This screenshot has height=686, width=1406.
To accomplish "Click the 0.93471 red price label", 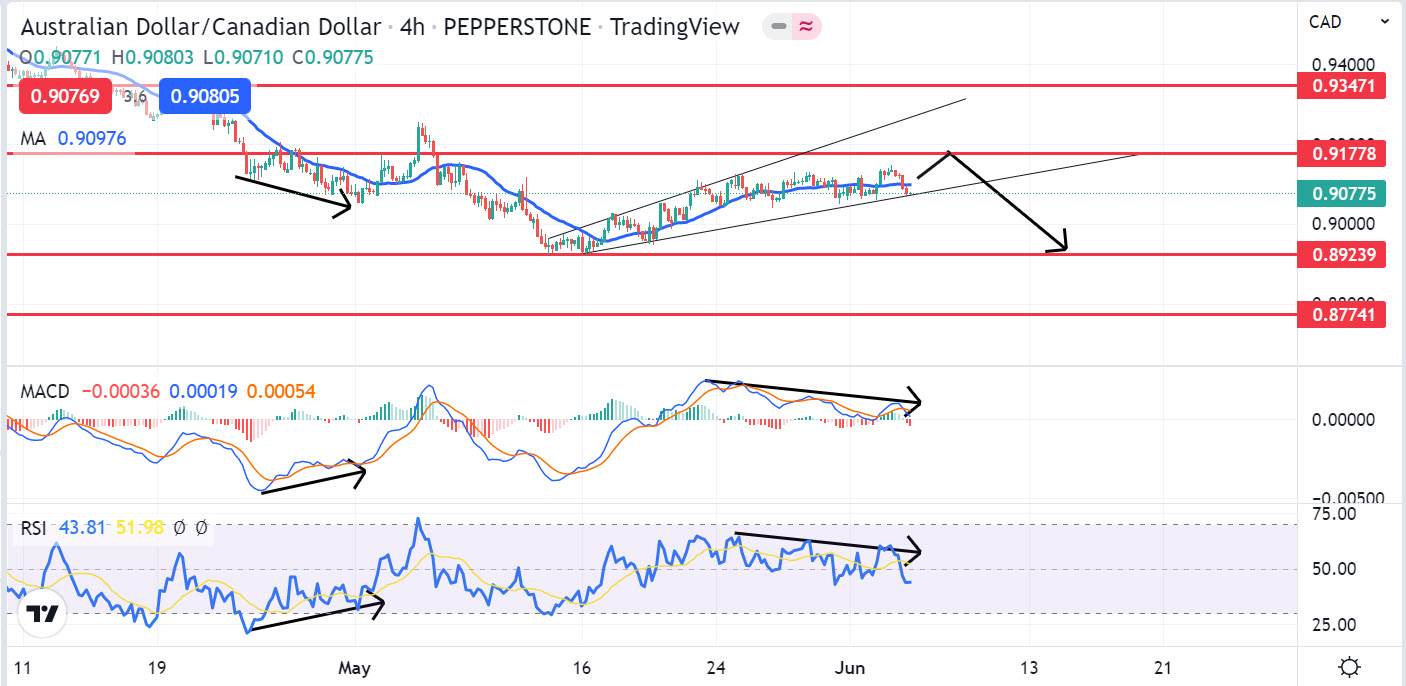I will point(1341,86).
